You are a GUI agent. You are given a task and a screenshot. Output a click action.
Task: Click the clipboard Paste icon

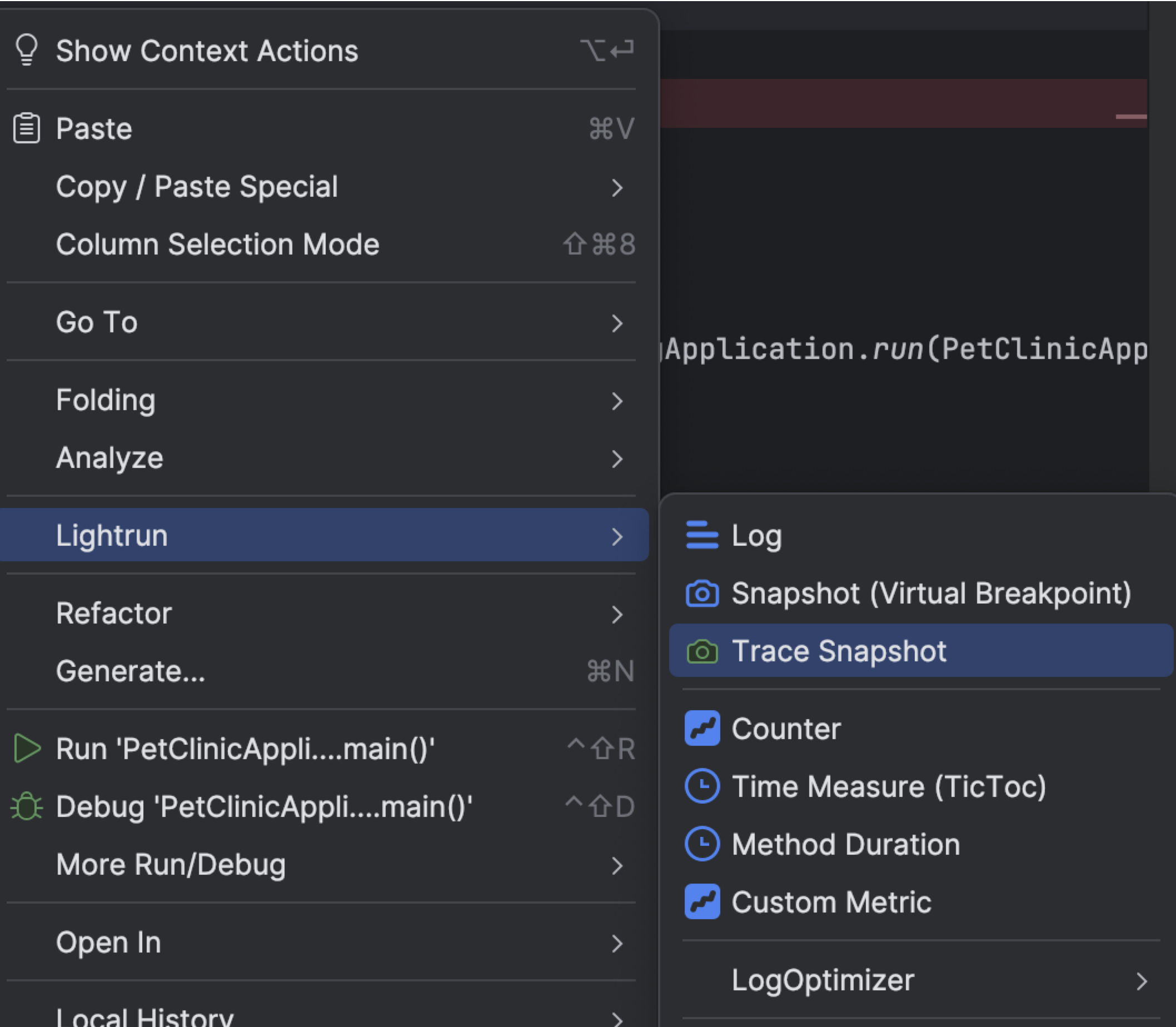tap(26, 128)
